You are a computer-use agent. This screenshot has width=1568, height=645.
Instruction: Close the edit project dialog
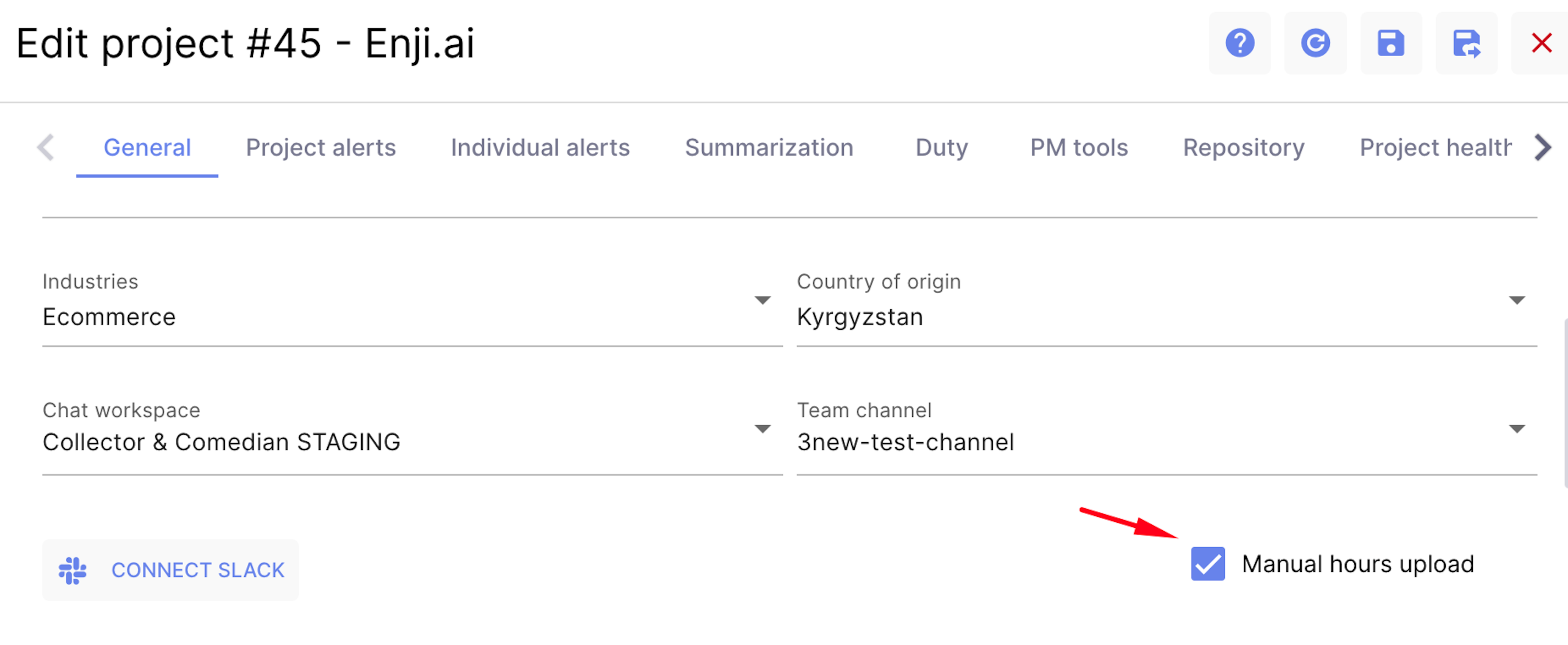[1541, 43]
